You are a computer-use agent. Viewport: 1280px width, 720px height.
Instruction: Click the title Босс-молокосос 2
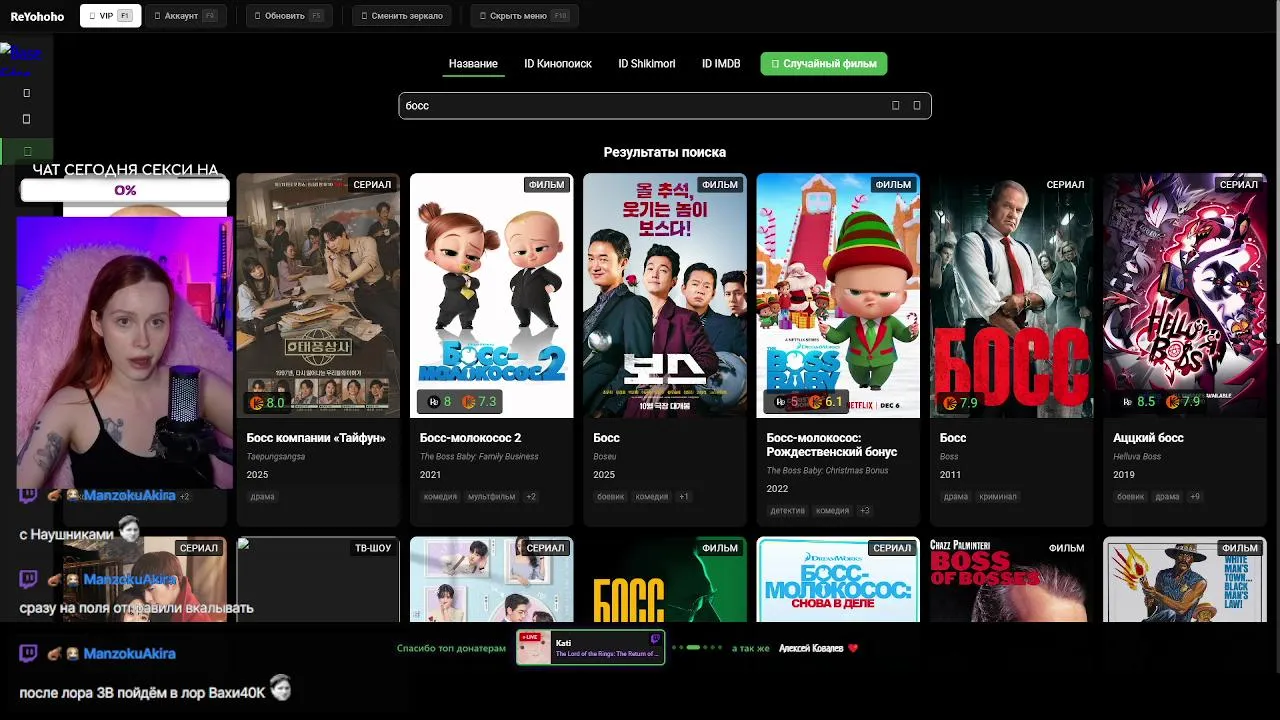[x=470, y=438]
